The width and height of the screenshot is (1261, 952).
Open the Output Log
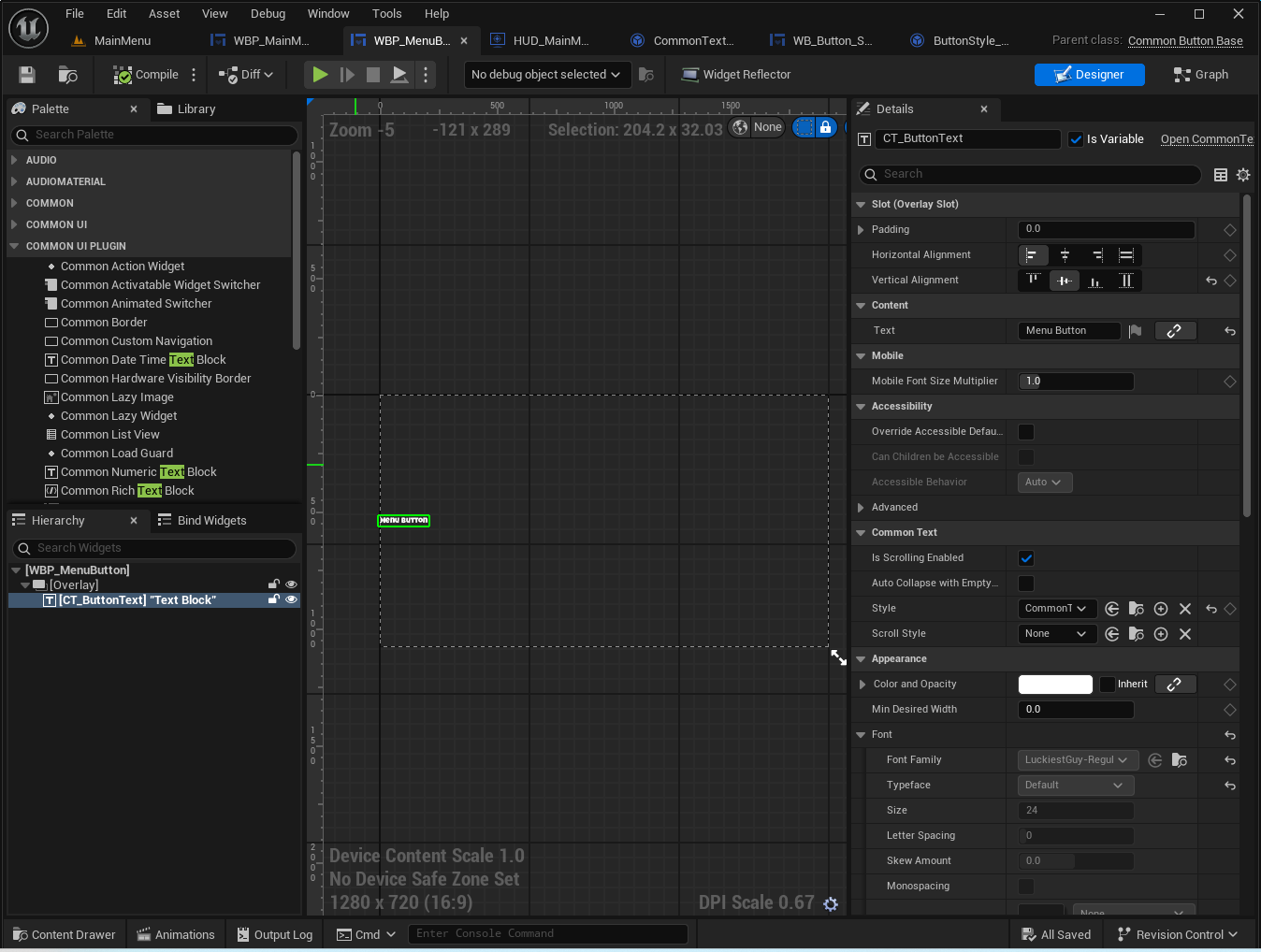(x=274, y=935)
